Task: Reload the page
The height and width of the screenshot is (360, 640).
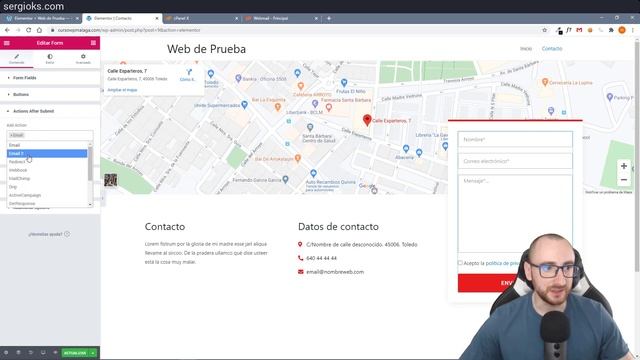Action: point(29,30)
